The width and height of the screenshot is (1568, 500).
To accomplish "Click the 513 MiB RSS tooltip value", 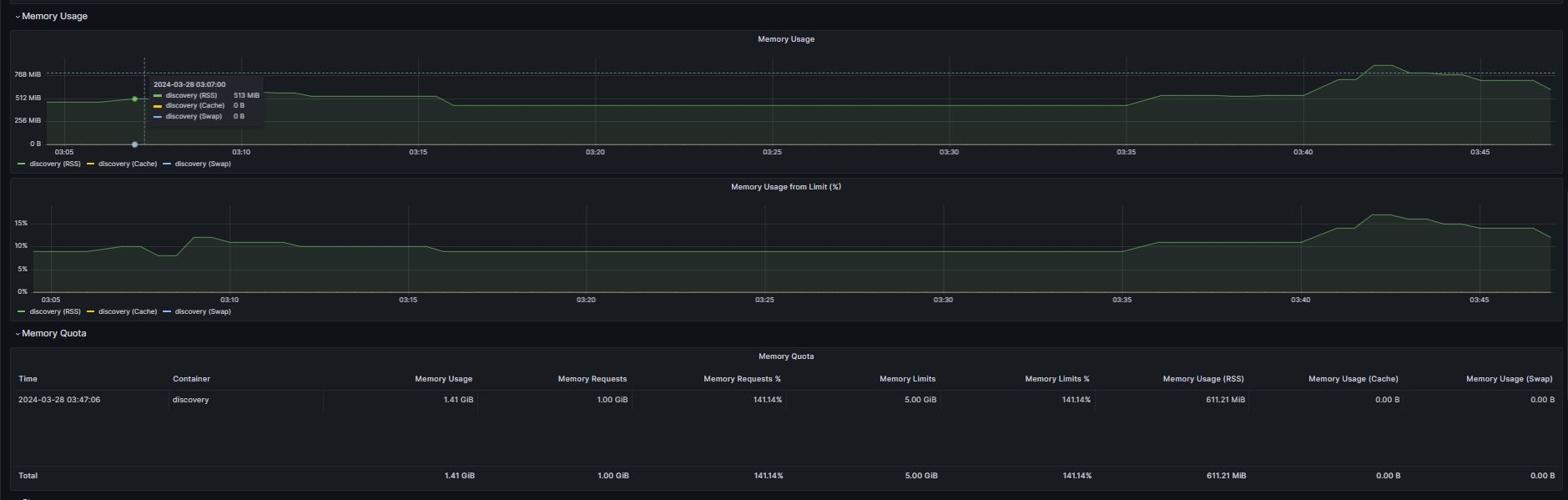I will (246, 96).
